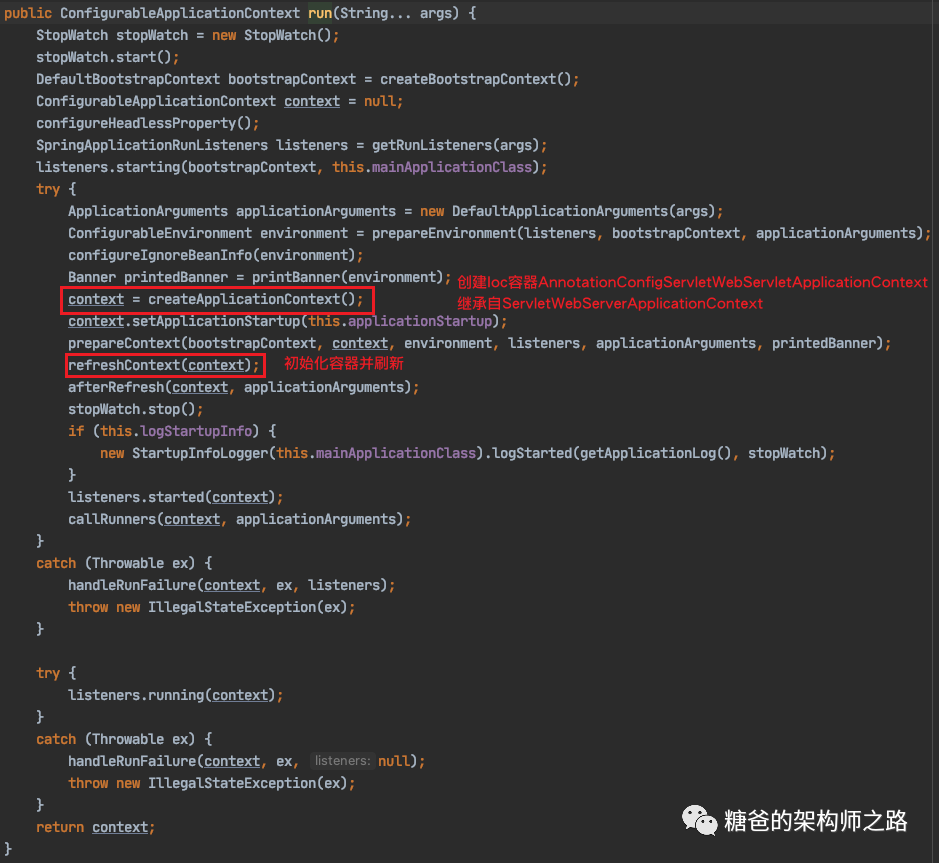This screenshot has width=939, height=863.
Task: Click the afterRefresh method call
Action: coord(116,387)
